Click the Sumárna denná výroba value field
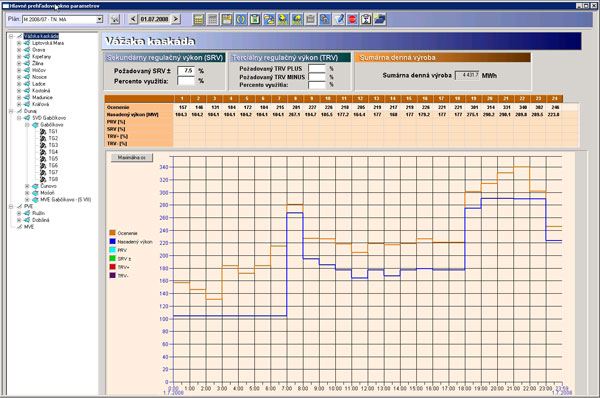The image size is (600, 398). pyautogui.click(x=467, y=75)
